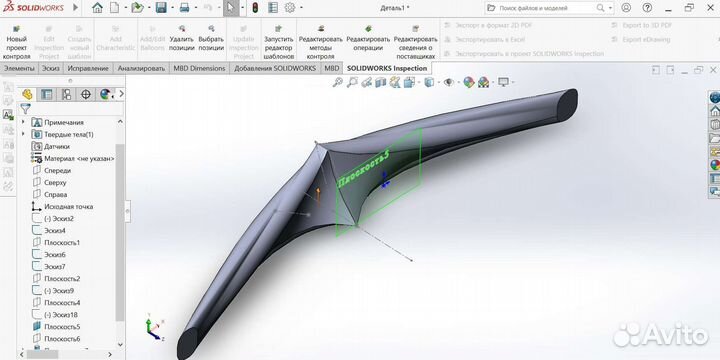Switch to Добавления SOLIDWORKS tab
This screenshot has height=360, width=720.
pos(275,68)
